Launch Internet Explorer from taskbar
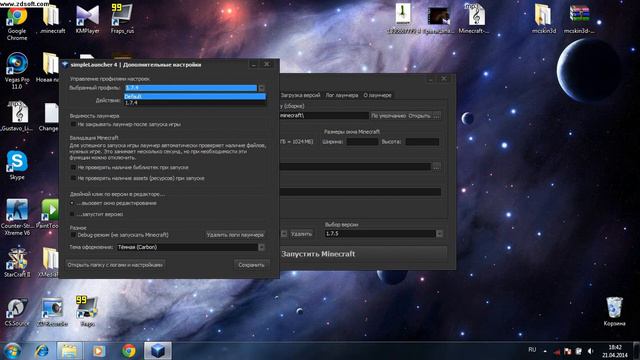This screenshot has width=640, height=360. 42,351
